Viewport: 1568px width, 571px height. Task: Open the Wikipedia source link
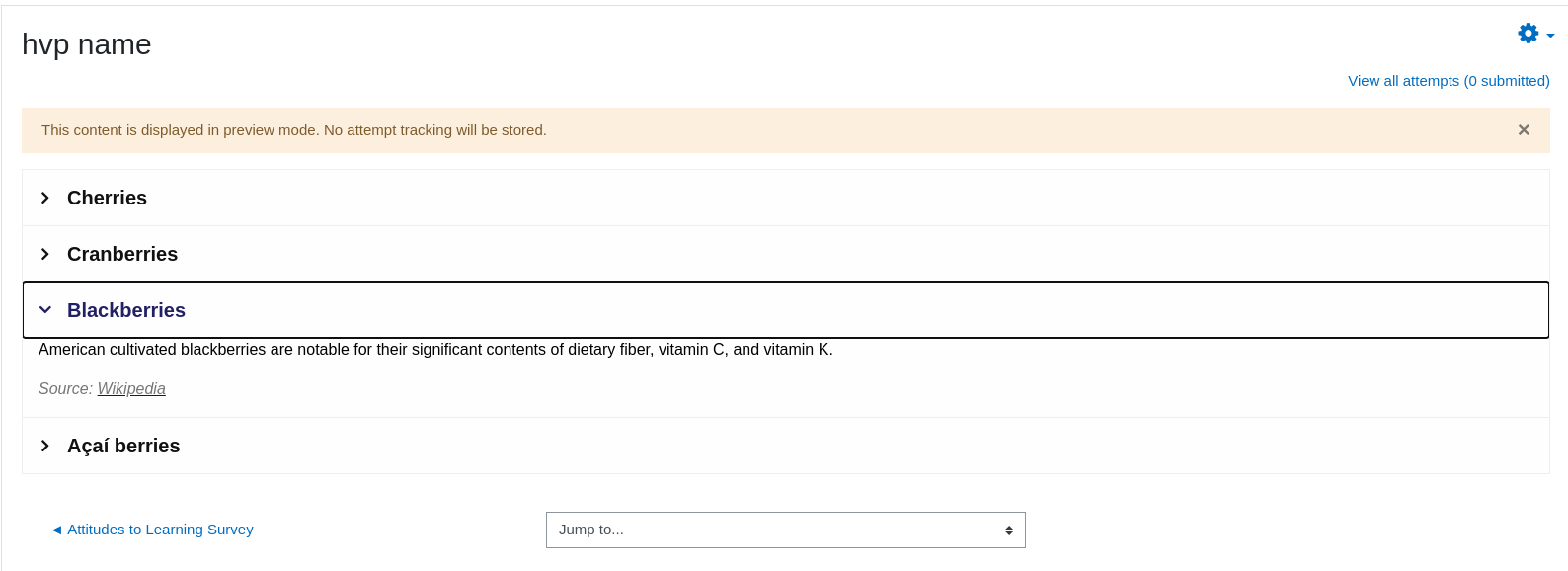click(131, 389)
